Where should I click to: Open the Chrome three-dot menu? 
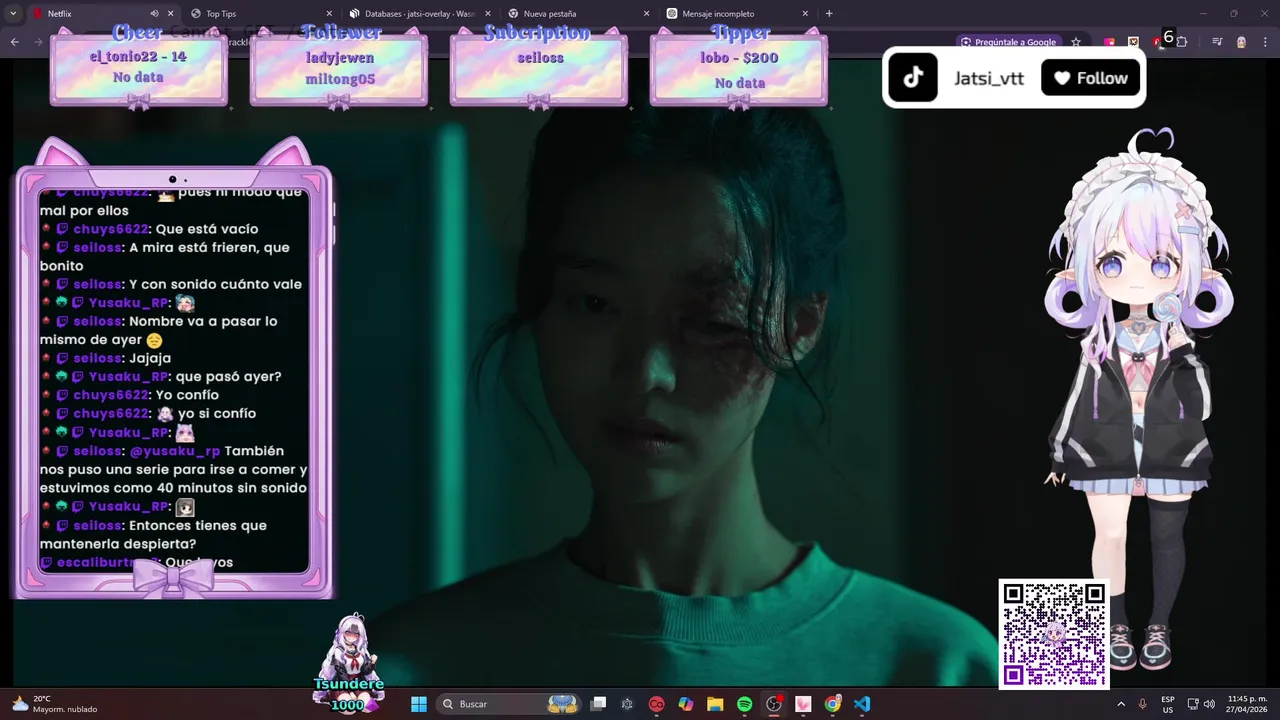[x=1265, y=42]
